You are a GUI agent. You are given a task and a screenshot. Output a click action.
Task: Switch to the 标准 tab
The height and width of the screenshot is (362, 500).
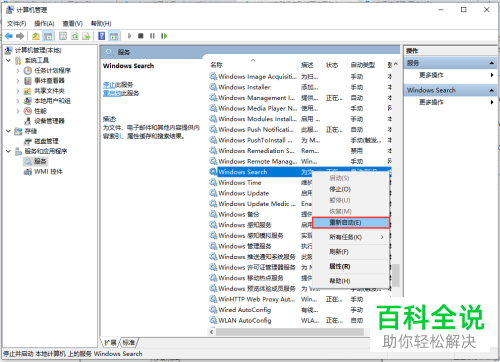[x=128, y=342]
